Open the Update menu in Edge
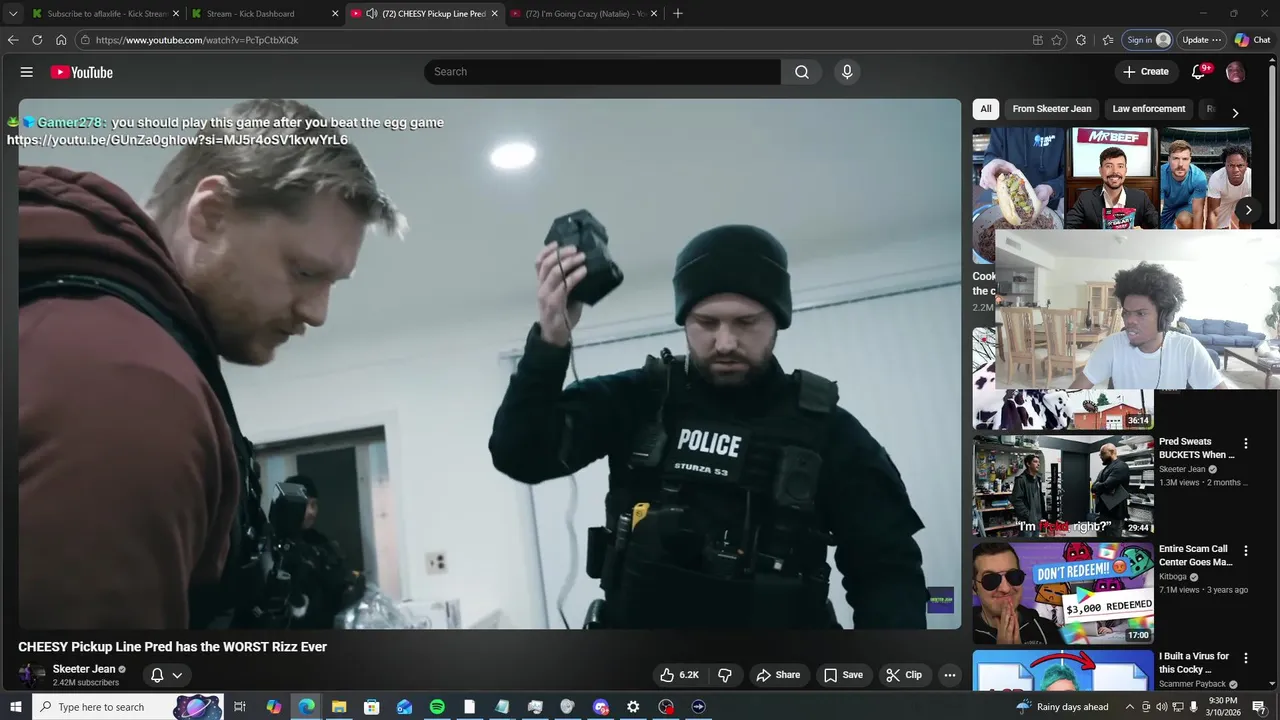Screen dimensions: 1280x720 point(1202,40)
